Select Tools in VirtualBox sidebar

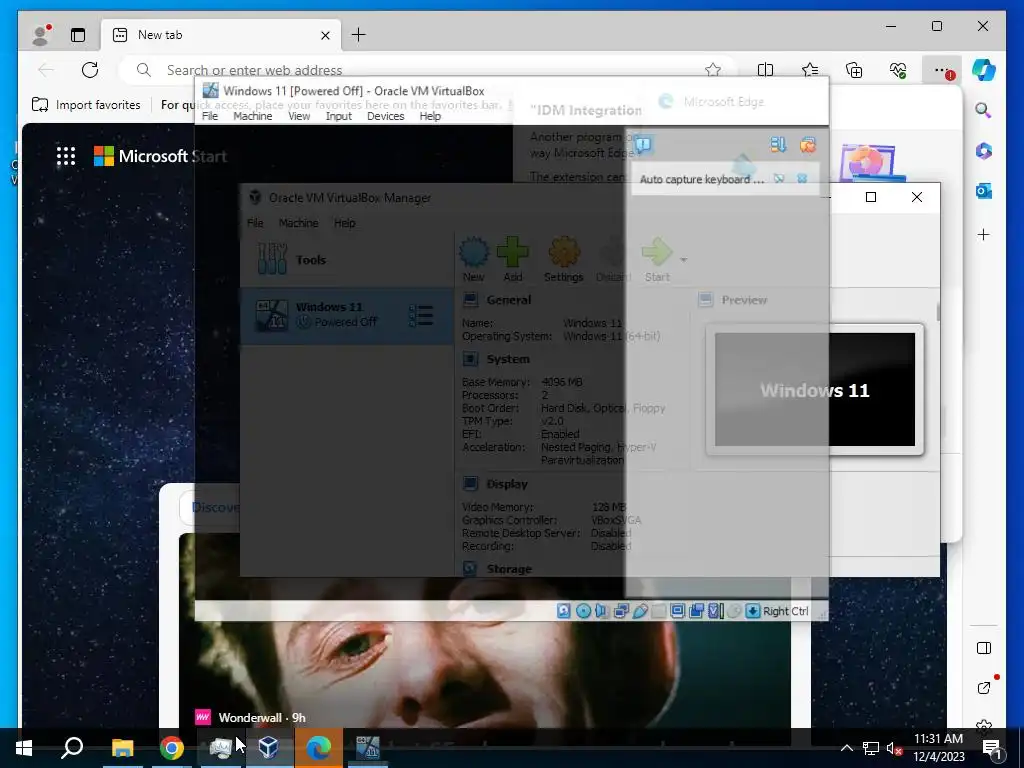coord(347,259)
